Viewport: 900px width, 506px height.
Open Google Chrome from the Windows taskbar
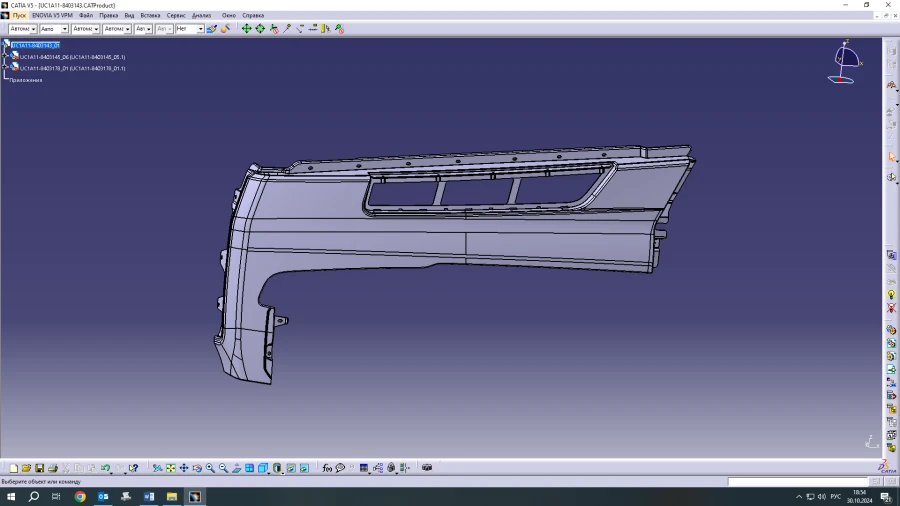[80, 496]
